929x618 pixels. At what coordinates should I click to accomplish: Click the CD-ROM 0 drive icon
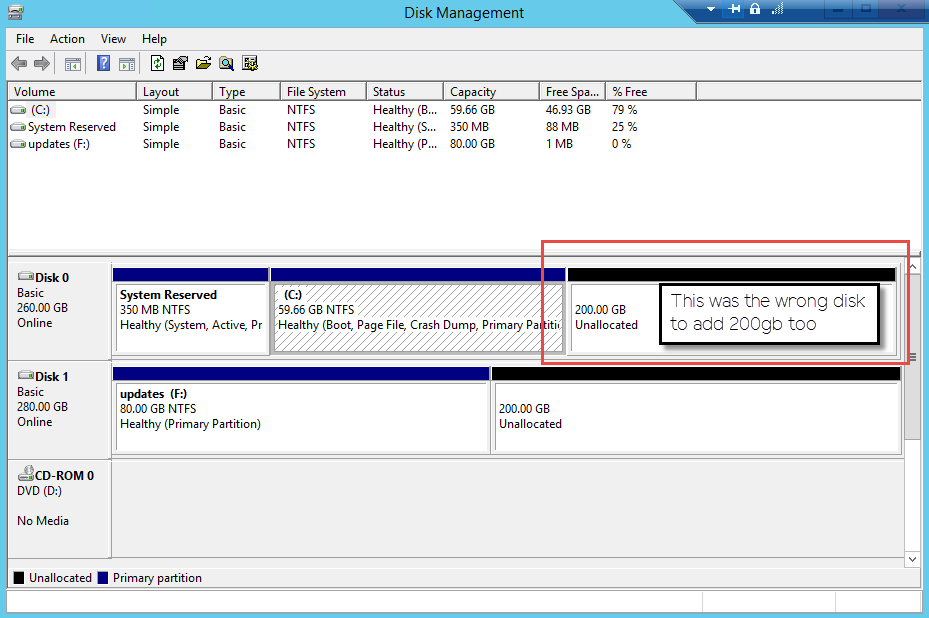click(x=25, y=473)
